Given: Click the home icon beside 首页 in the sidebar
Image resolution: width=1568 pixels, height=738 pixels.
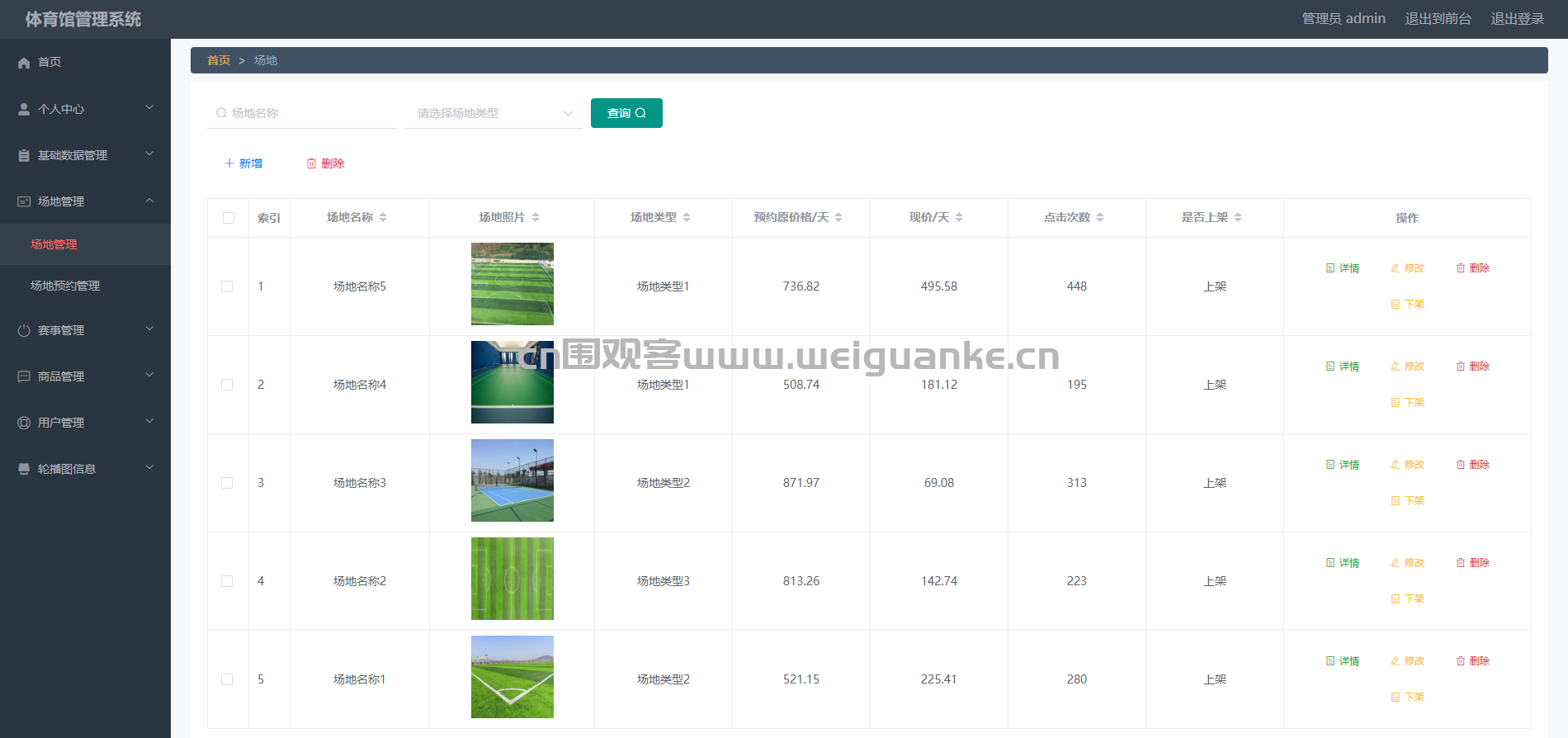Looking at the screenshot, I should point(24,63).
